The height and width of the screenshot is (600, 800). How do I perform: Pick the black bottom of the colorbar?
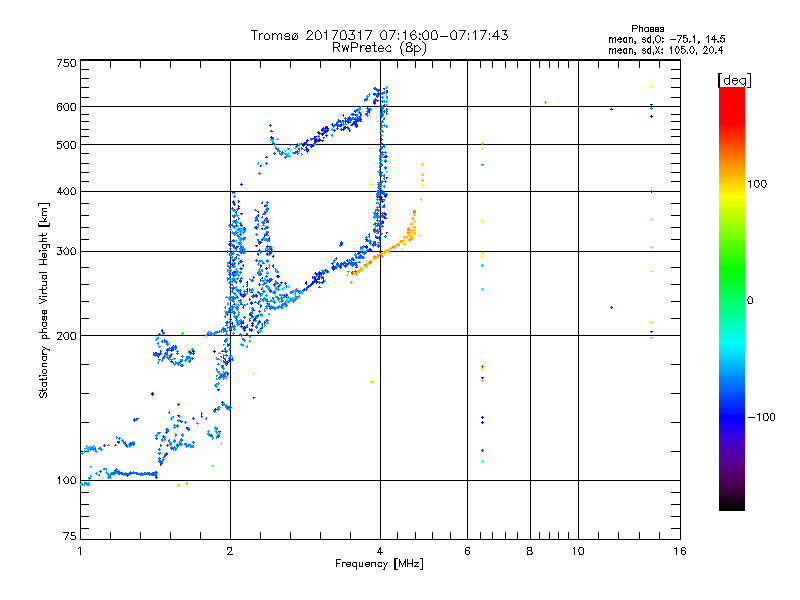coord(731,505)
